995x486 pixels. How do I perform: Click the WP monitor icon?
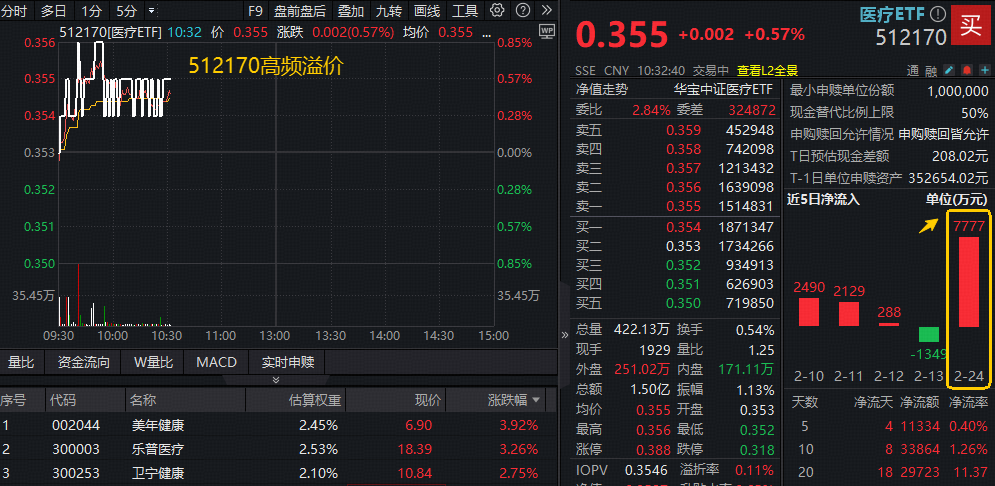click(546, 31)
